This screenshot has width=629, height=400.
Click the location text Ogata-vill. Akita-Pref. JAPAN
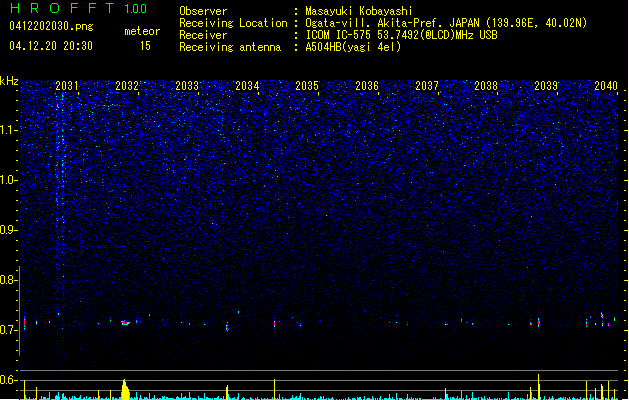click(392, 23)
